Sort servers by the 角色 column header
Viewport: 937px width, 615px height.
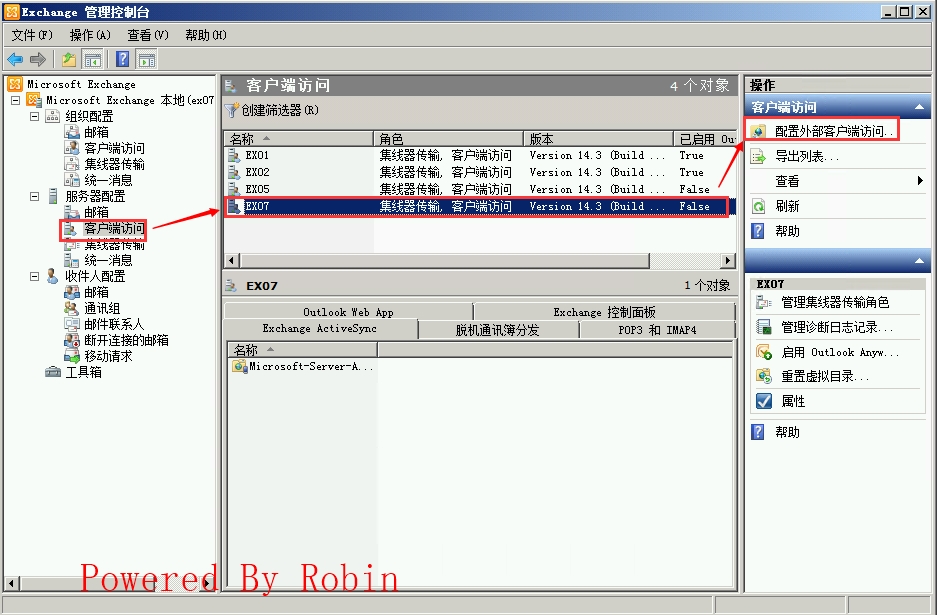click(448, 139)
